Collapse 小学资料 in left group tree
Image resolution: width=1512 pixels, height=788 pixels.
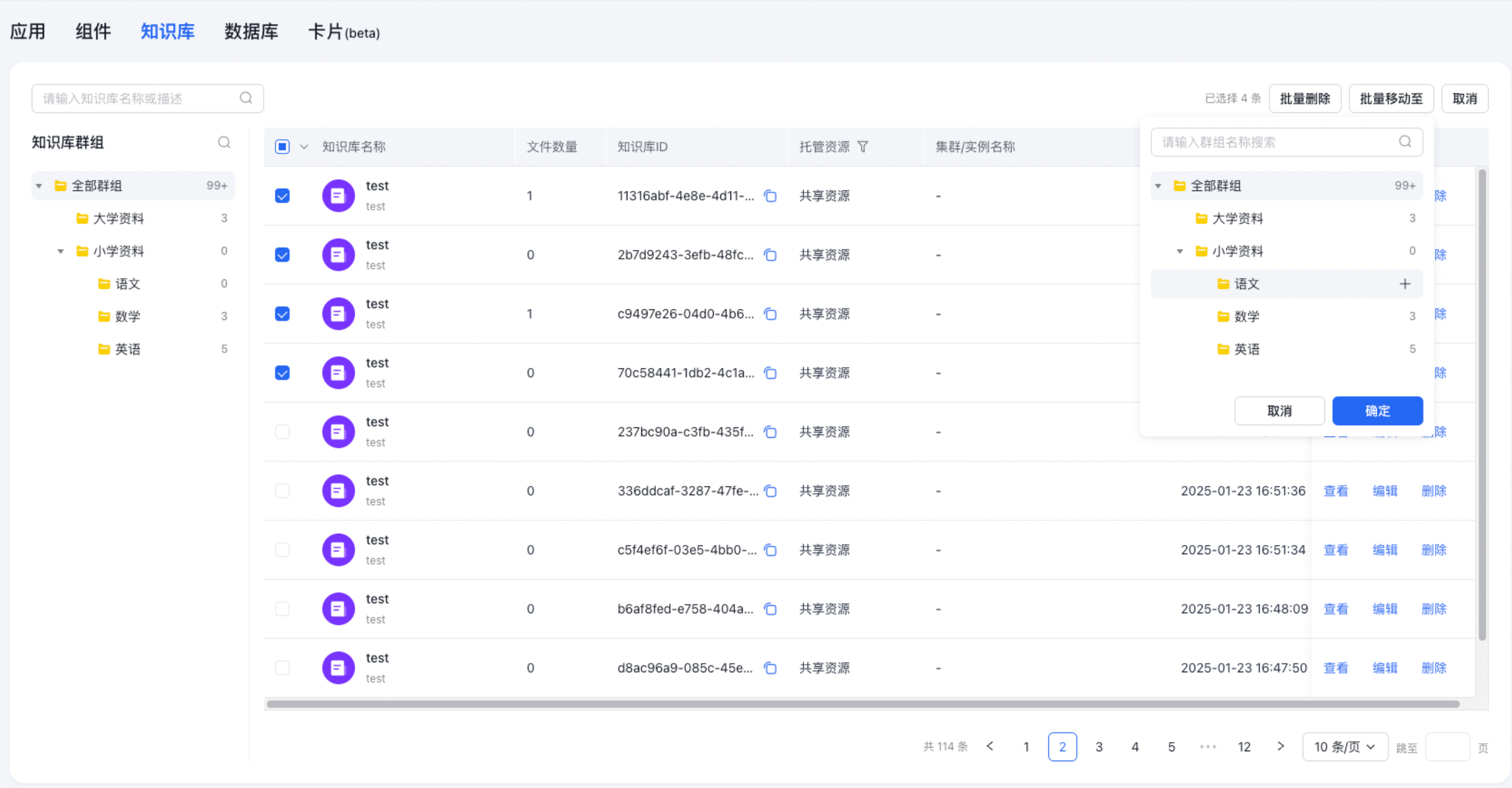[x=61, y=251]
